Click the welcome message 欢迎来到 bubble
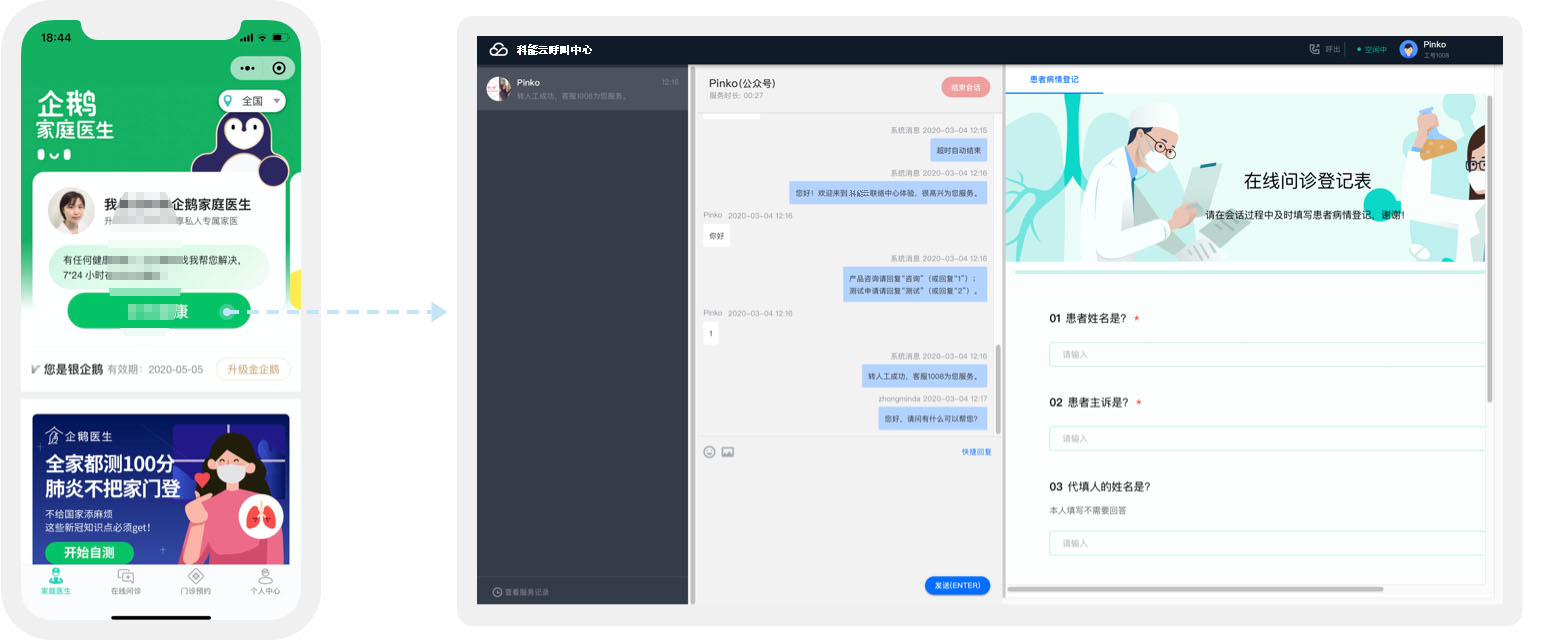This screenshot has width=1546, height=640. click(x=890, y=193)
